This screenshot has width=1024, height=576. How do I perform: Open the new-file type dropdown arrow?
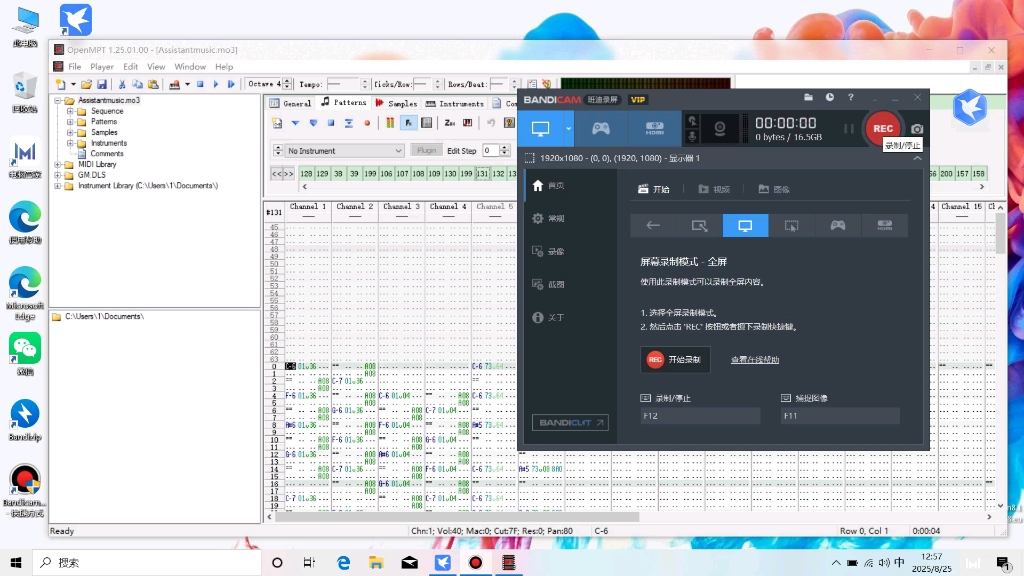click(x=73, y=84)
